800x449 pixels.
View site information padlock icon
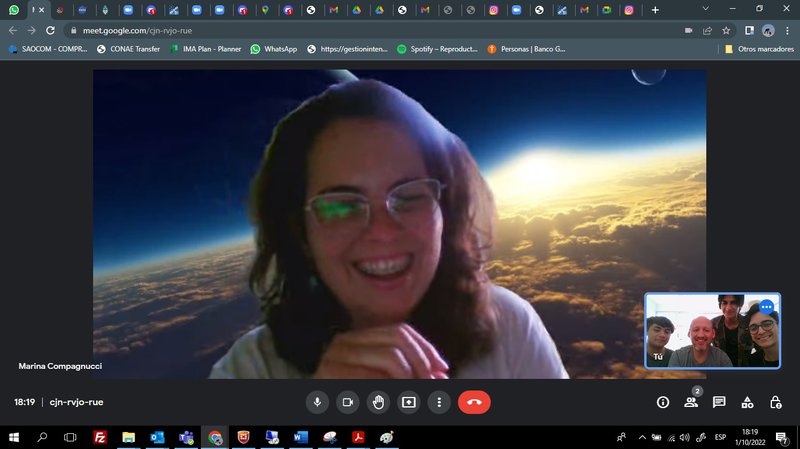pyautogui.click(x=73, y=31)
